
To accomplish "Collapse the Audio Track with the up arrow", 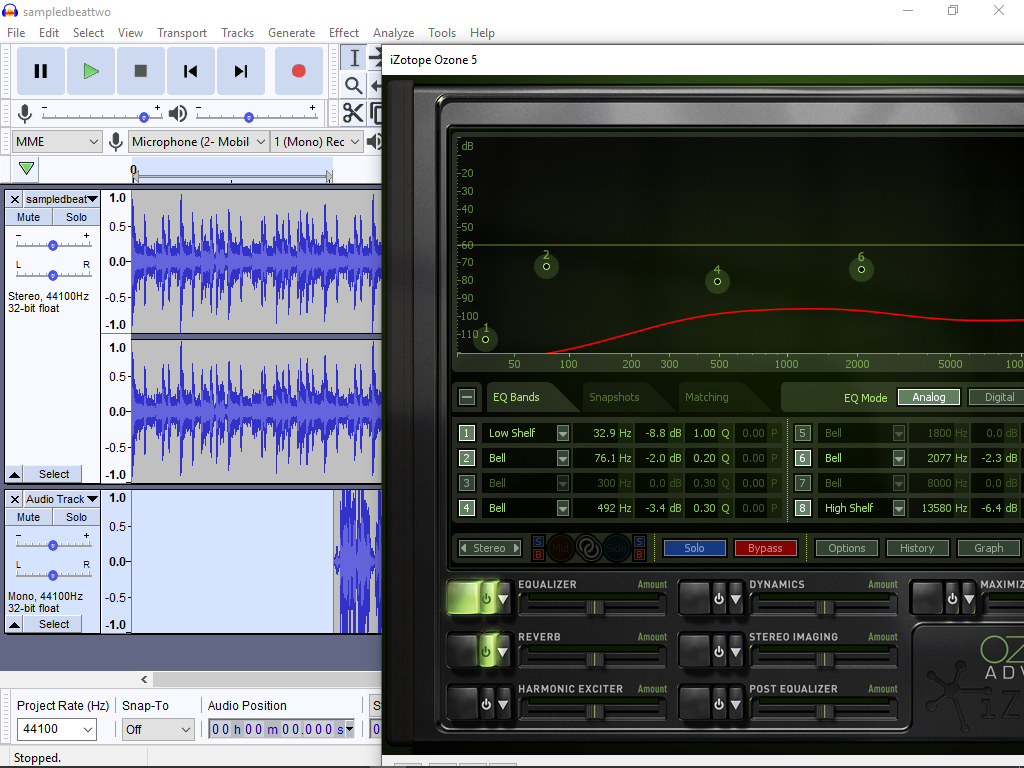I will coord(14,624).
